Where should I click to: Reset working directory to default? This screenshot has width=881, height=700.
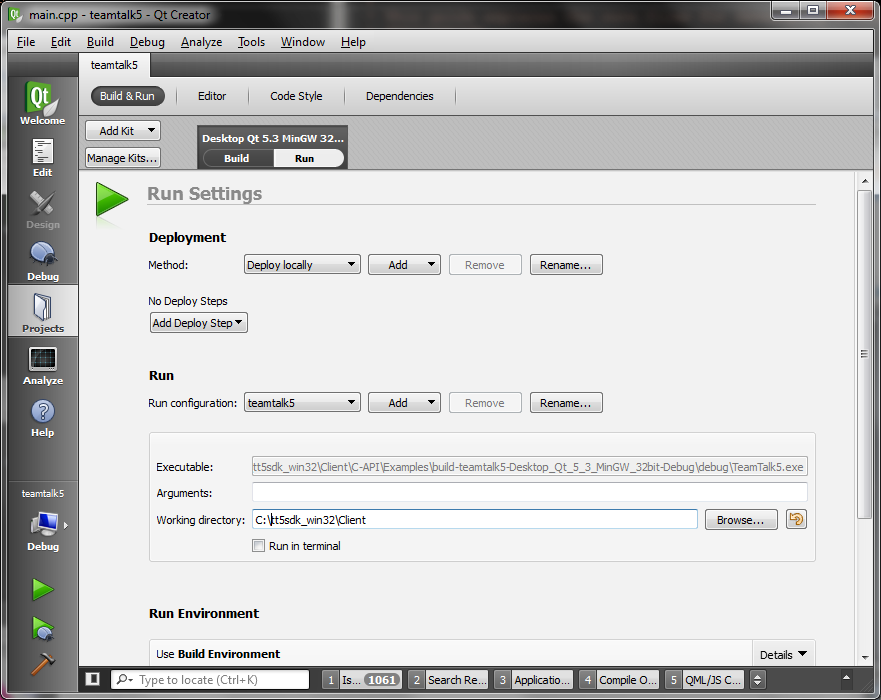(796, 519)
